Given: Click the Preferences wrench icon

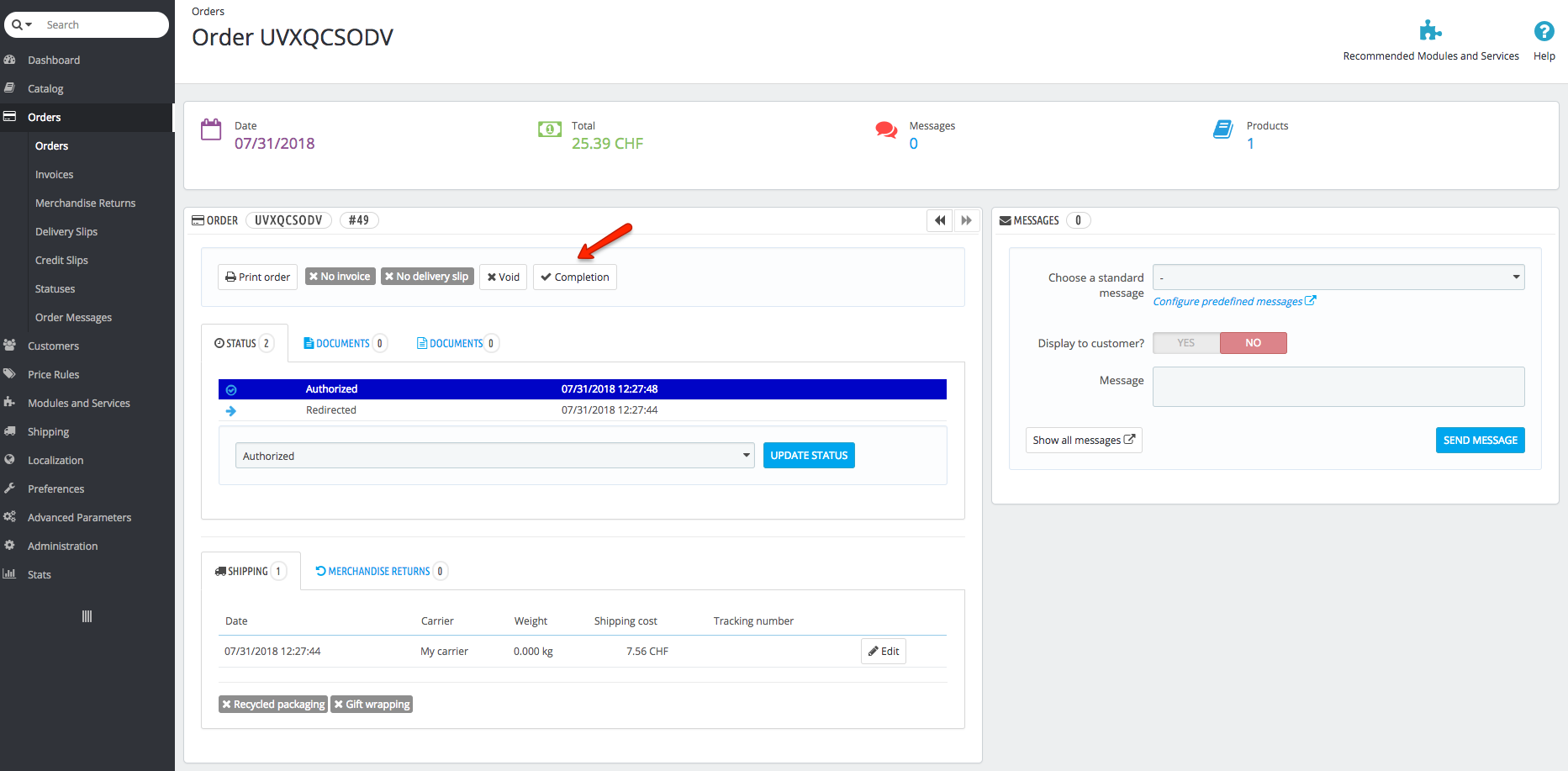Looking at the screenshot, I should (10, 488).
